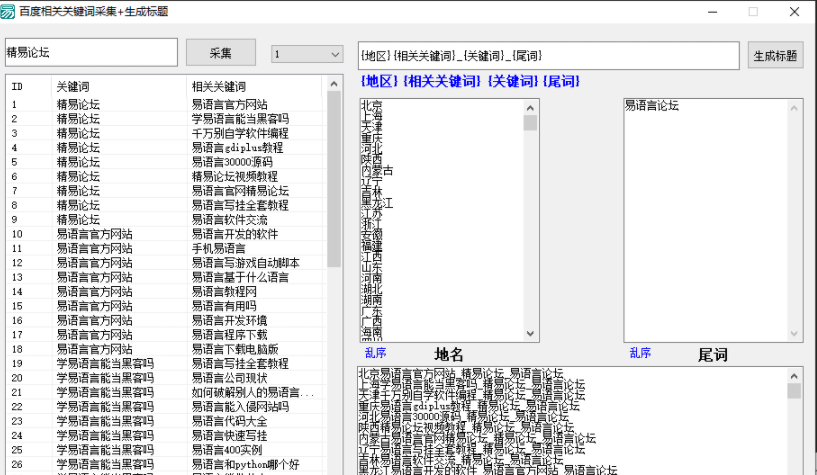817x475 pixels.
Task: Select row 15 易语言有用吗
Action: pyautogui.click(x=167, y=306)
